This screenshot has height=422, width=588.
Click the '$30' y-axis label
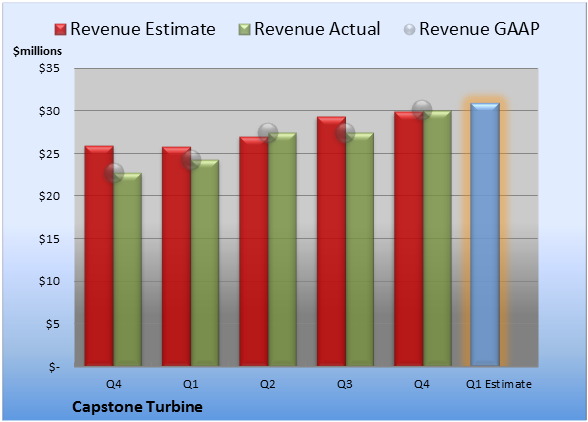point(50,111)
